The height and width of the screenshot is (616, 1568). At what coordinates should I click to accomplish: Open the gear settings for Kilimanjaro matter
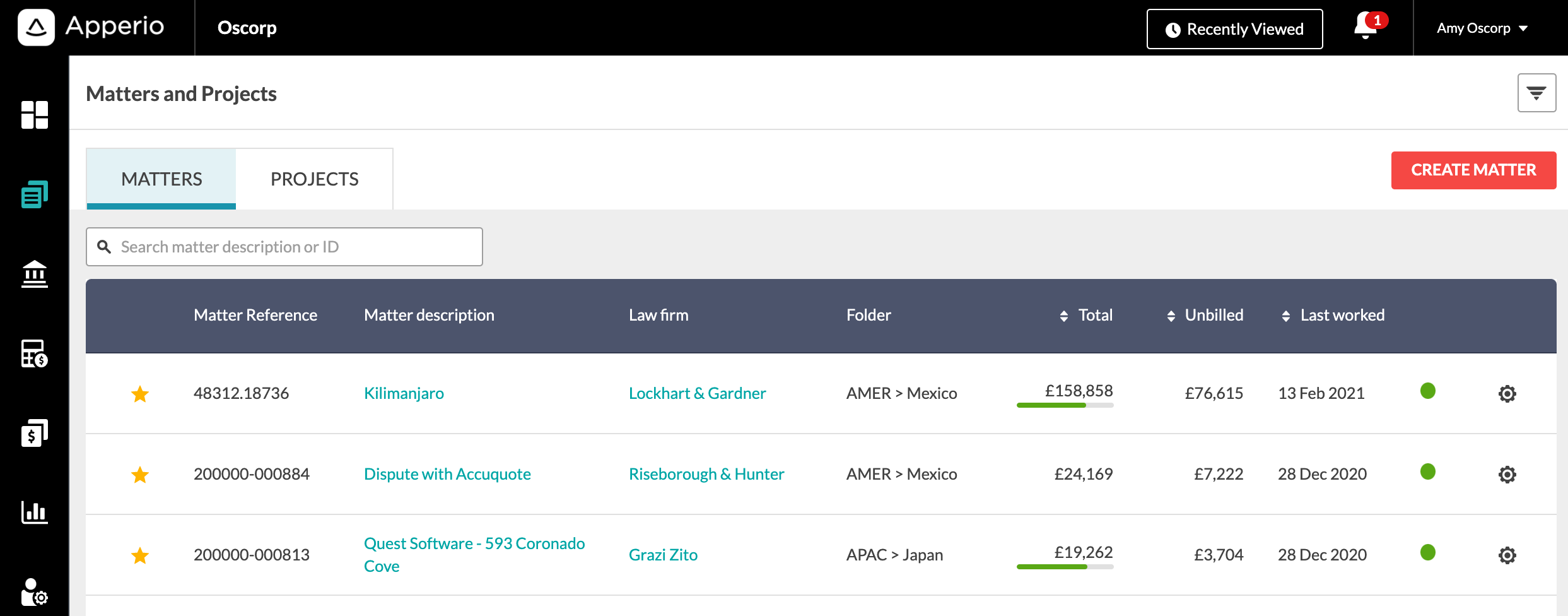coord(1507,394)
